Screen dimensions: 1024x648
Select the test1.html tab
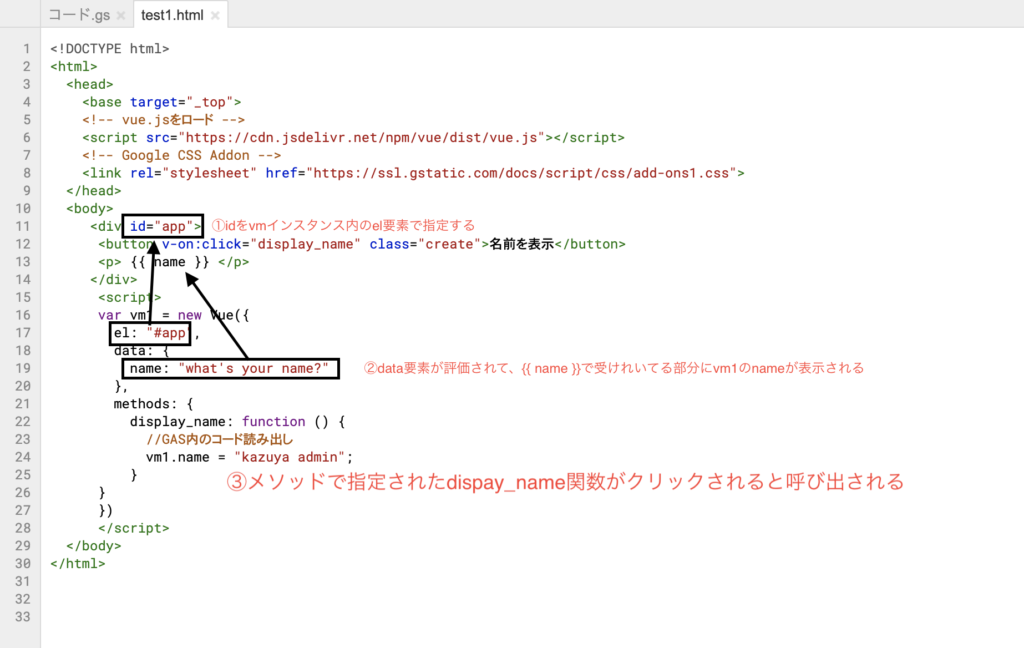click(x=172, y=15)
